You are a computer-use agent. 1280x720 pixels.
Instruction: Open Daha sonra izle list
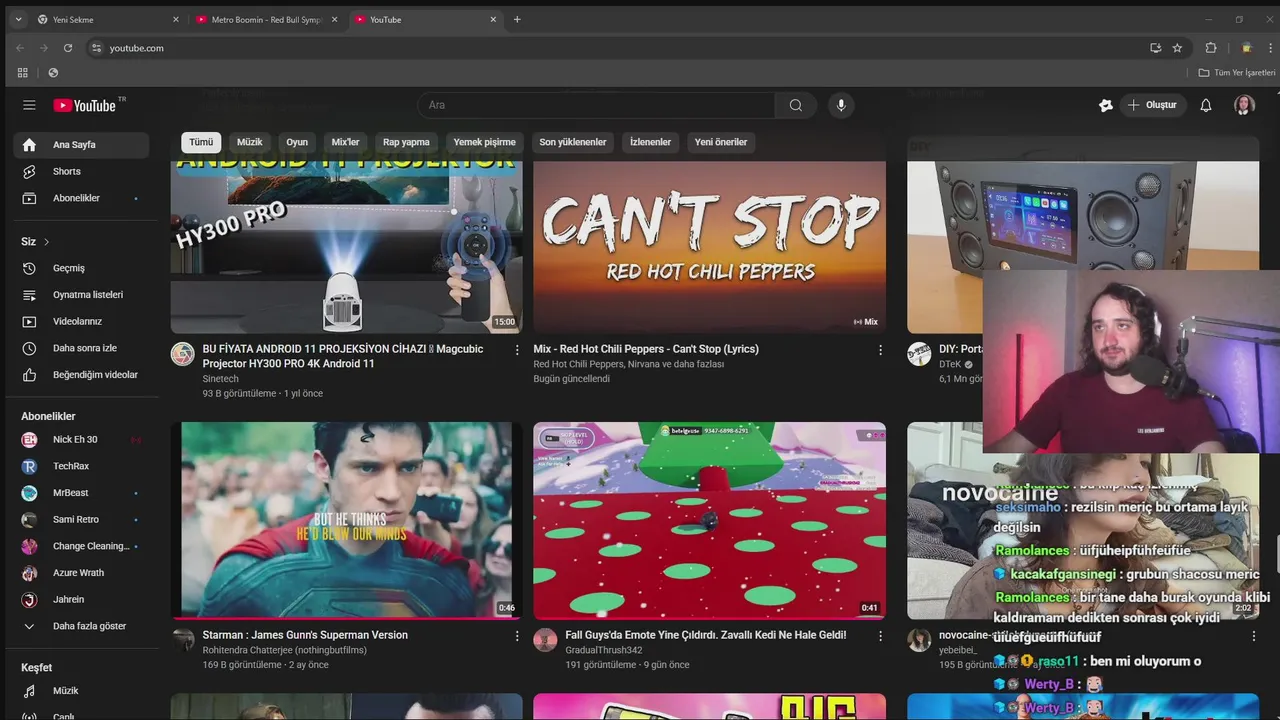[81, 348]
